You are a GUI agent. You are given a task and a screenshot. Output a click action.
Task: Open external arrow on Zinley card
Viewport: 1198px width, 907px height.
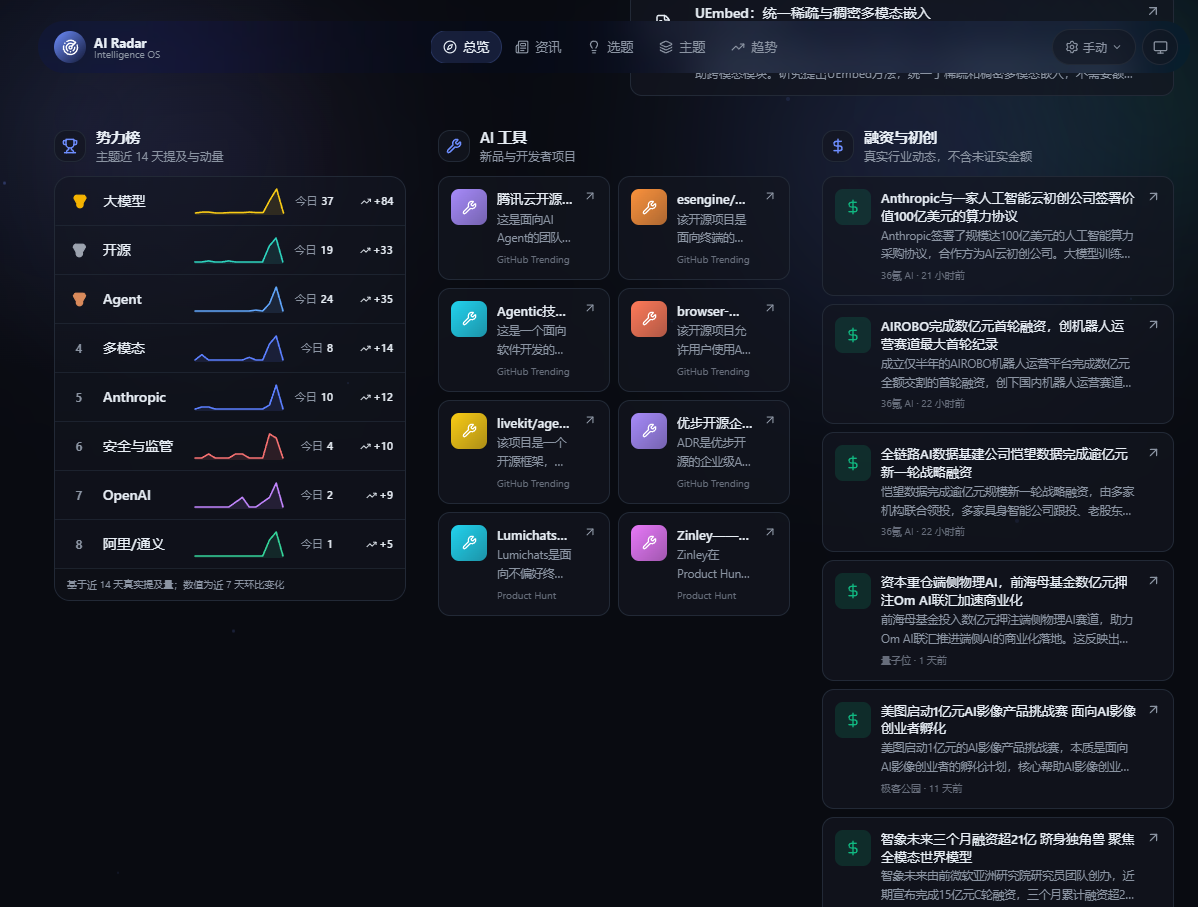(770, 532)
